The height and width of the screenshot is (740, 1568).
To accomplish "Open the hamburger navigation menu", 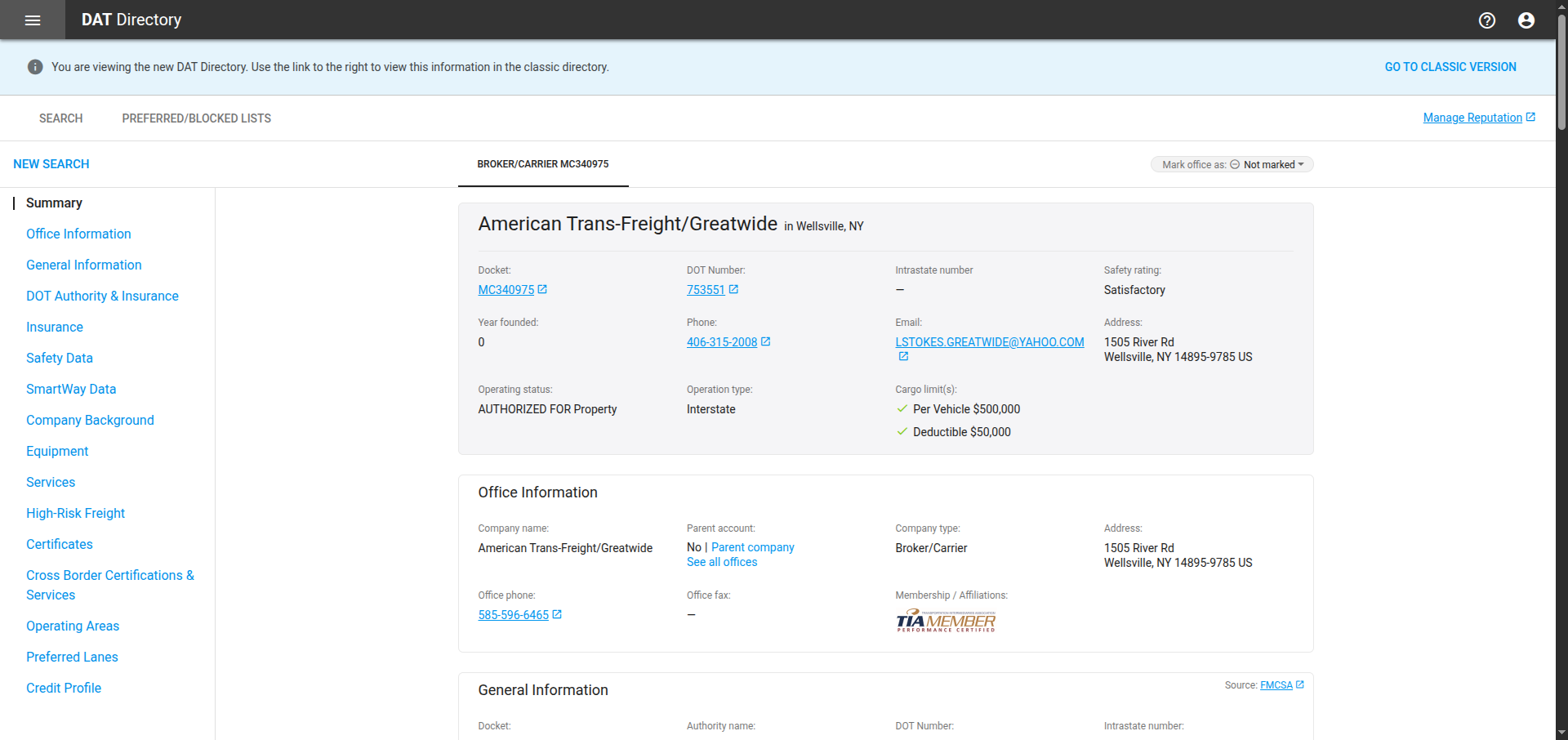I will (33, 20).
